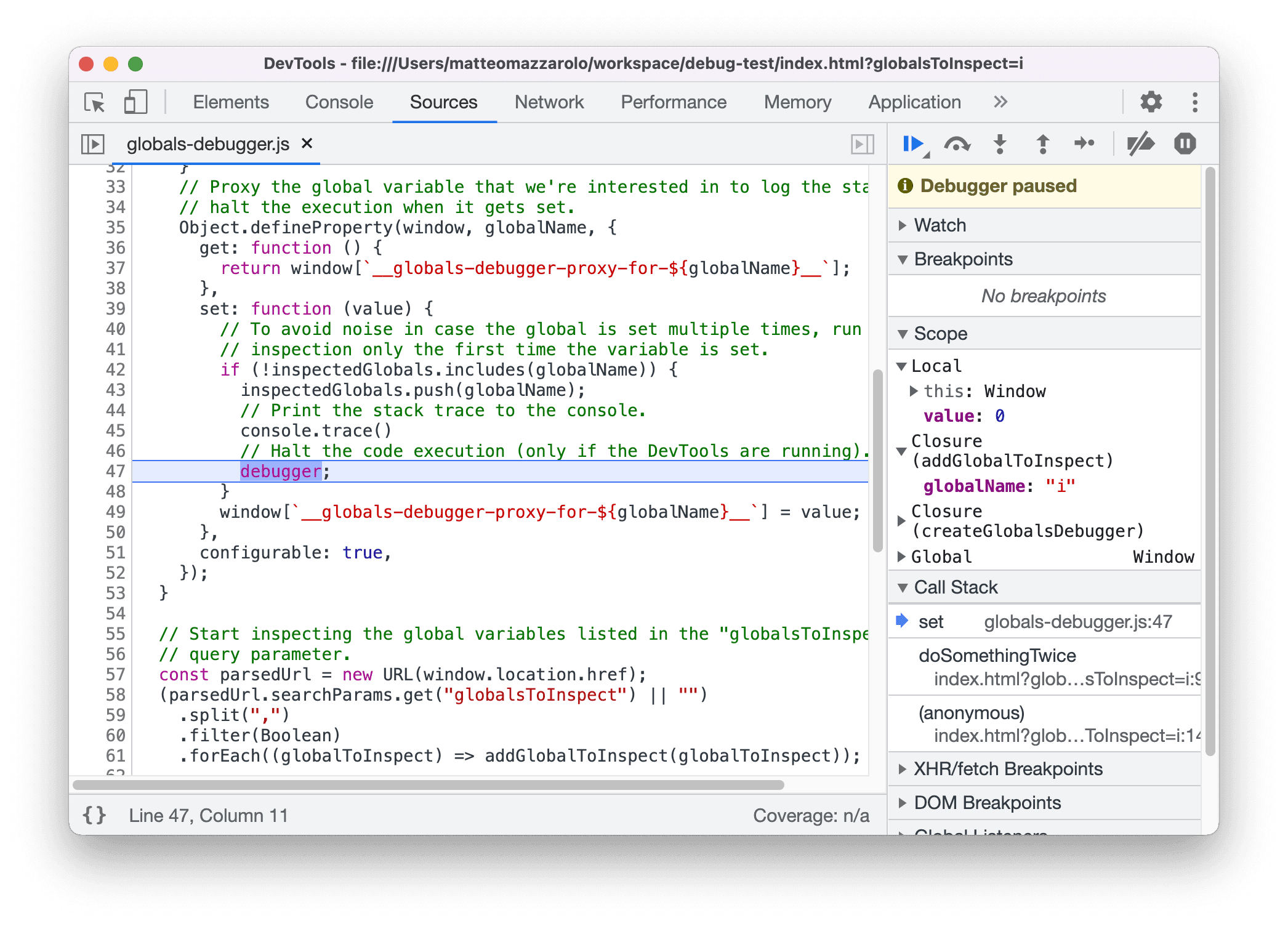Switch to the Console tab
The image size is (1288, 926).
(339, 102)
